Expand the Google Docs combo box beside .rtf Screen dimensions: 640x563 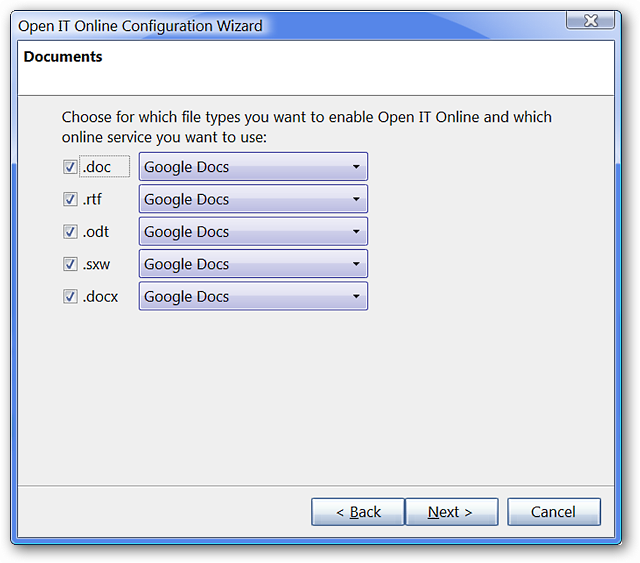253,199
